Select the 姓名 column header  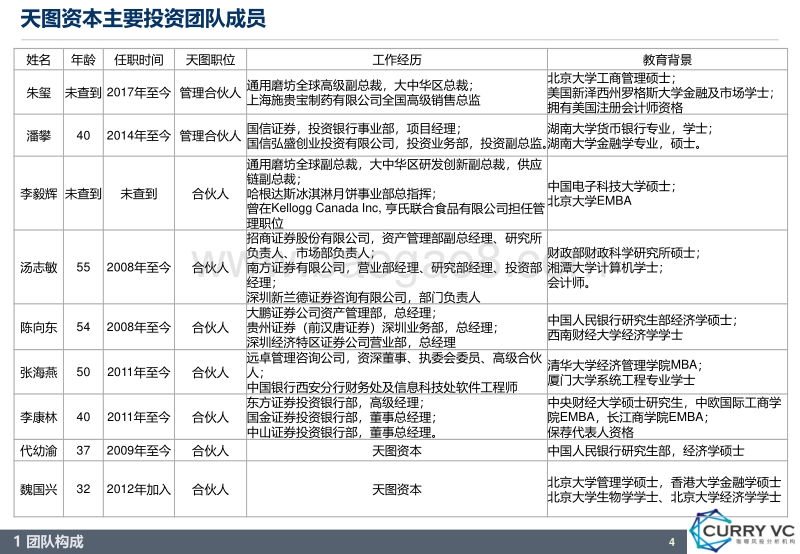(x=38, y=60)
